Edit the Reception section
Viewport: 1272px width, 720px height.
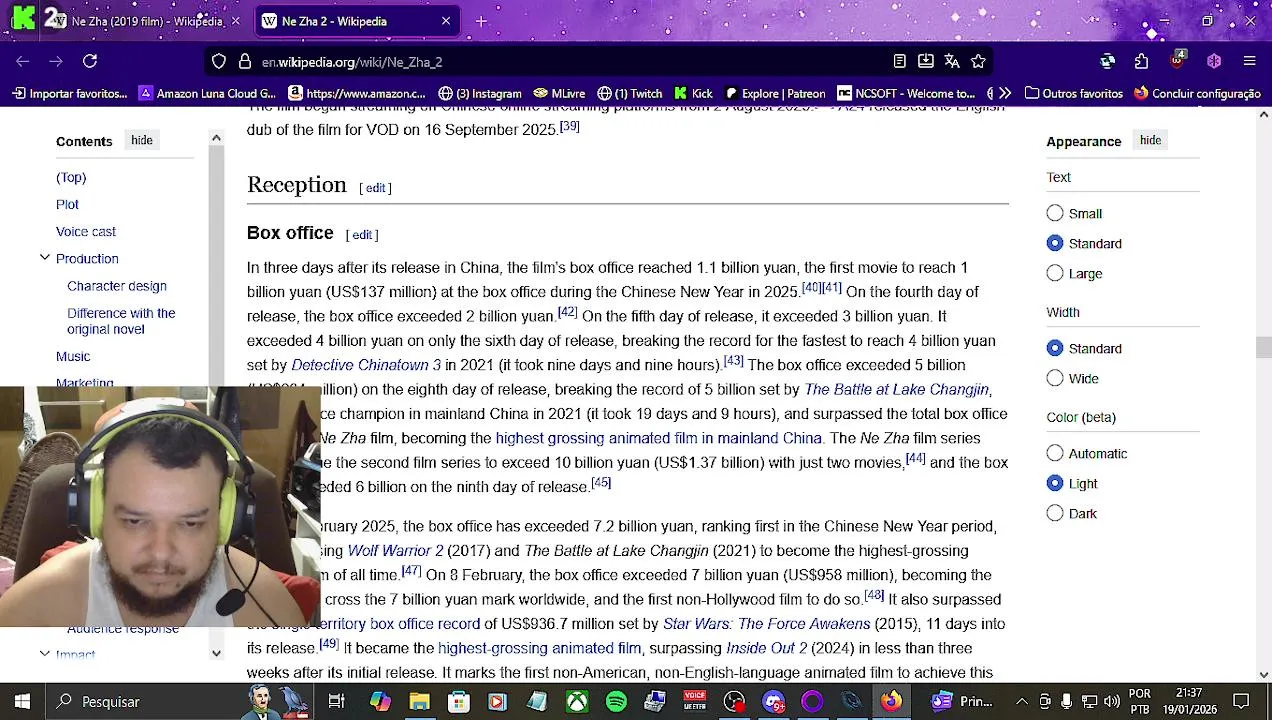point(375,188)
